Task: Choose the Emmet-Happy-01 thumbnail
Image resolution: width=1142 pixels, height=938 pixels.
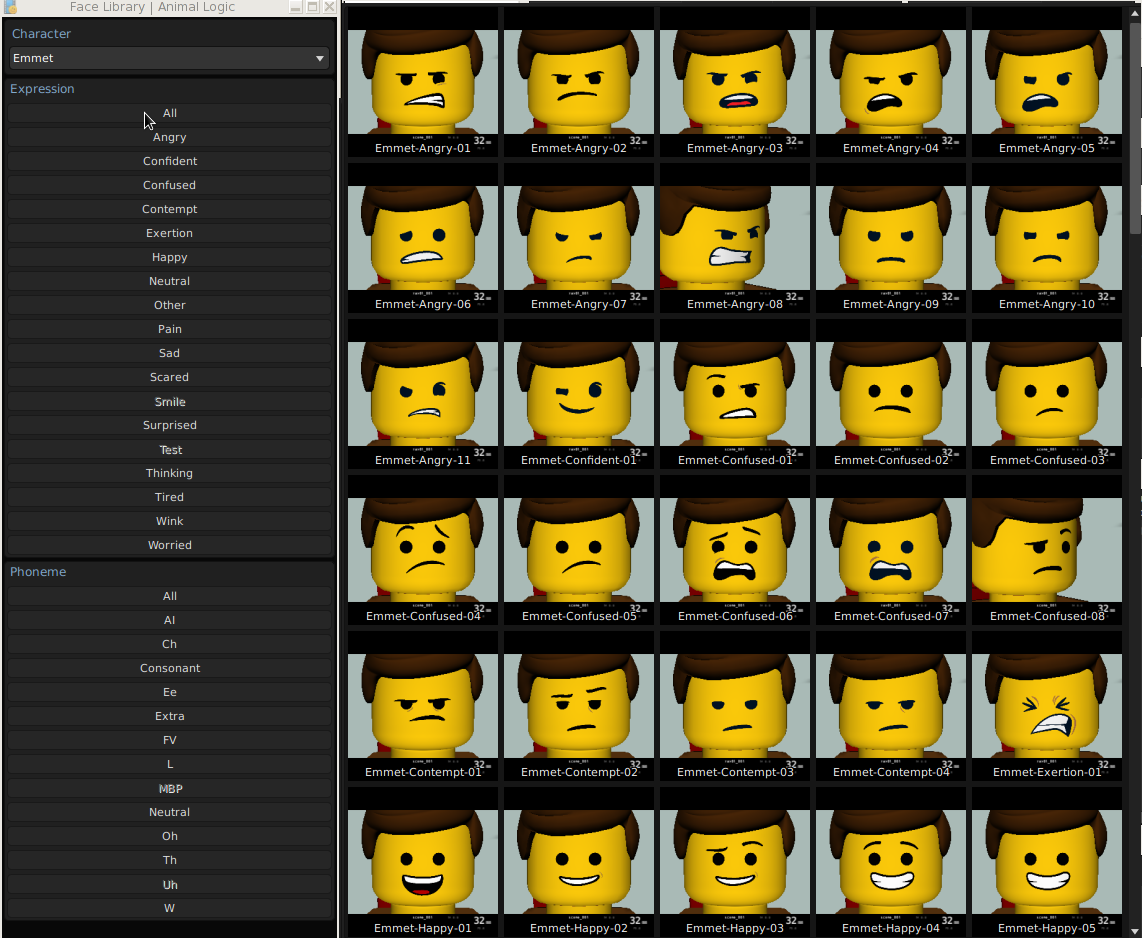Action: click(x=422, y=862)
